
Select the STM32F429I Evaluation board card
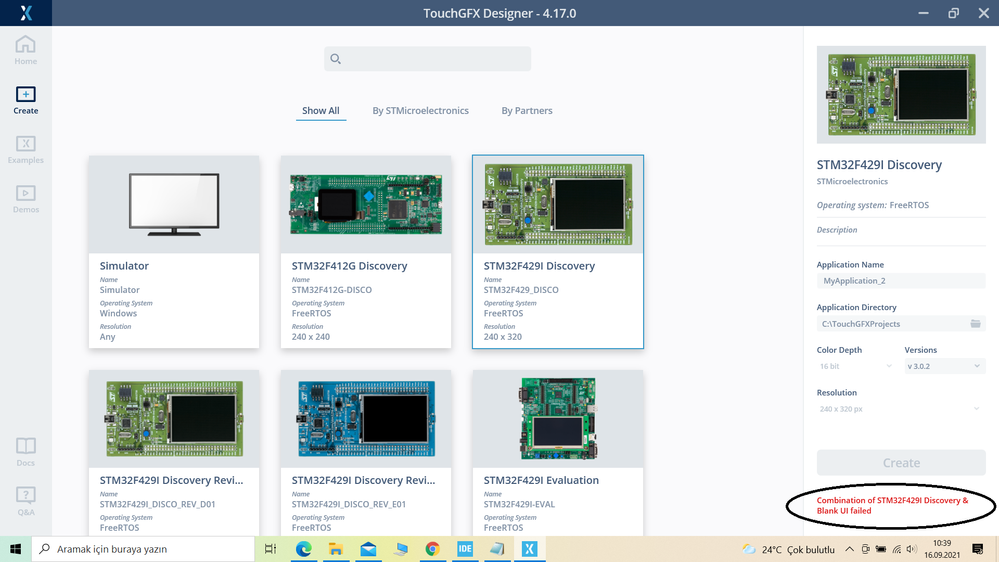pos(557,452)
